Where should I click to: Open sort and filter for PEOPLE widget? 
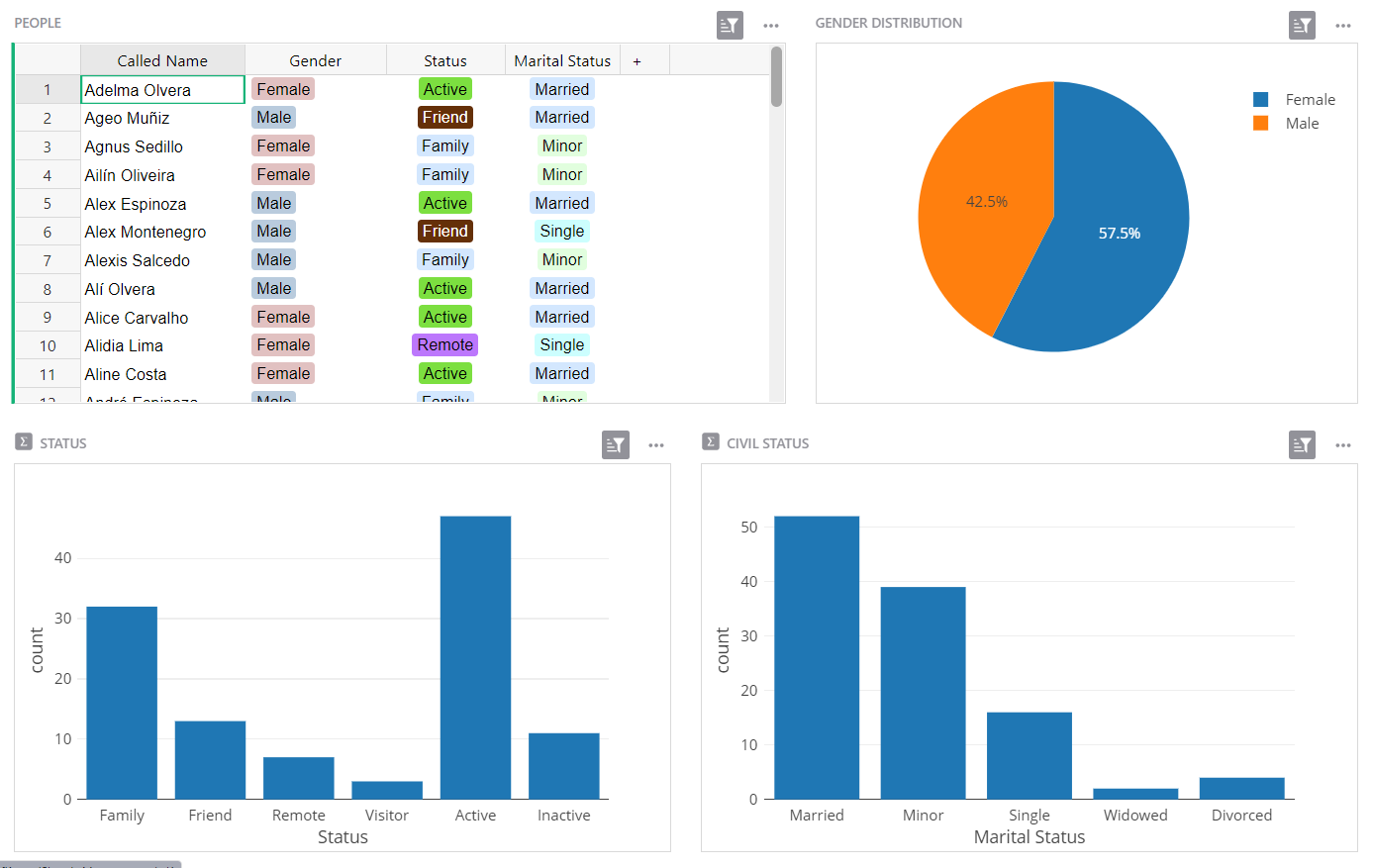click(730, 26)
